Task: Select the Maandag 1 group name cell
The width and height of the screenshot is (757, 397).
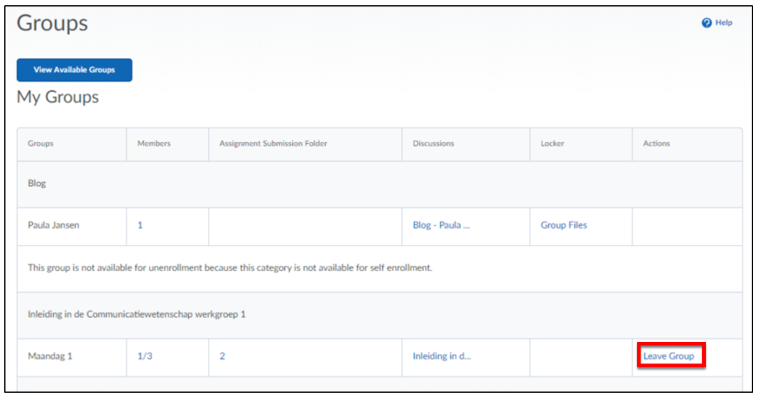Action: click(x=72, y=357)
